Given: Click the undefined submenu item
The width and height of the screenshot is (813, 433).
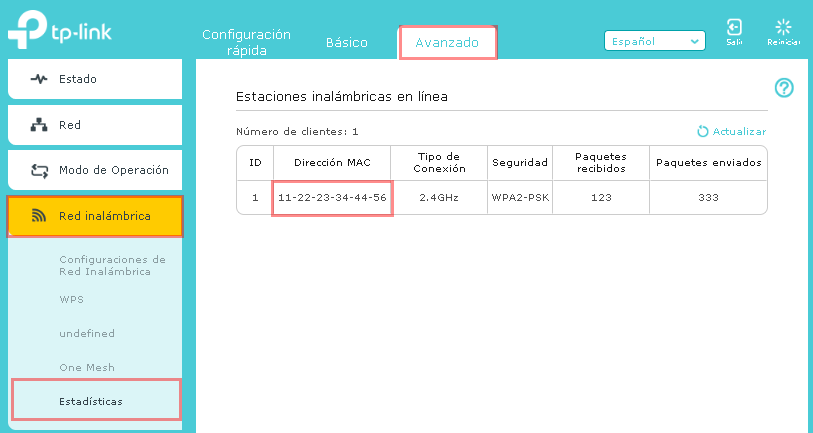Looking at the screenshot, I should [87, 333].
